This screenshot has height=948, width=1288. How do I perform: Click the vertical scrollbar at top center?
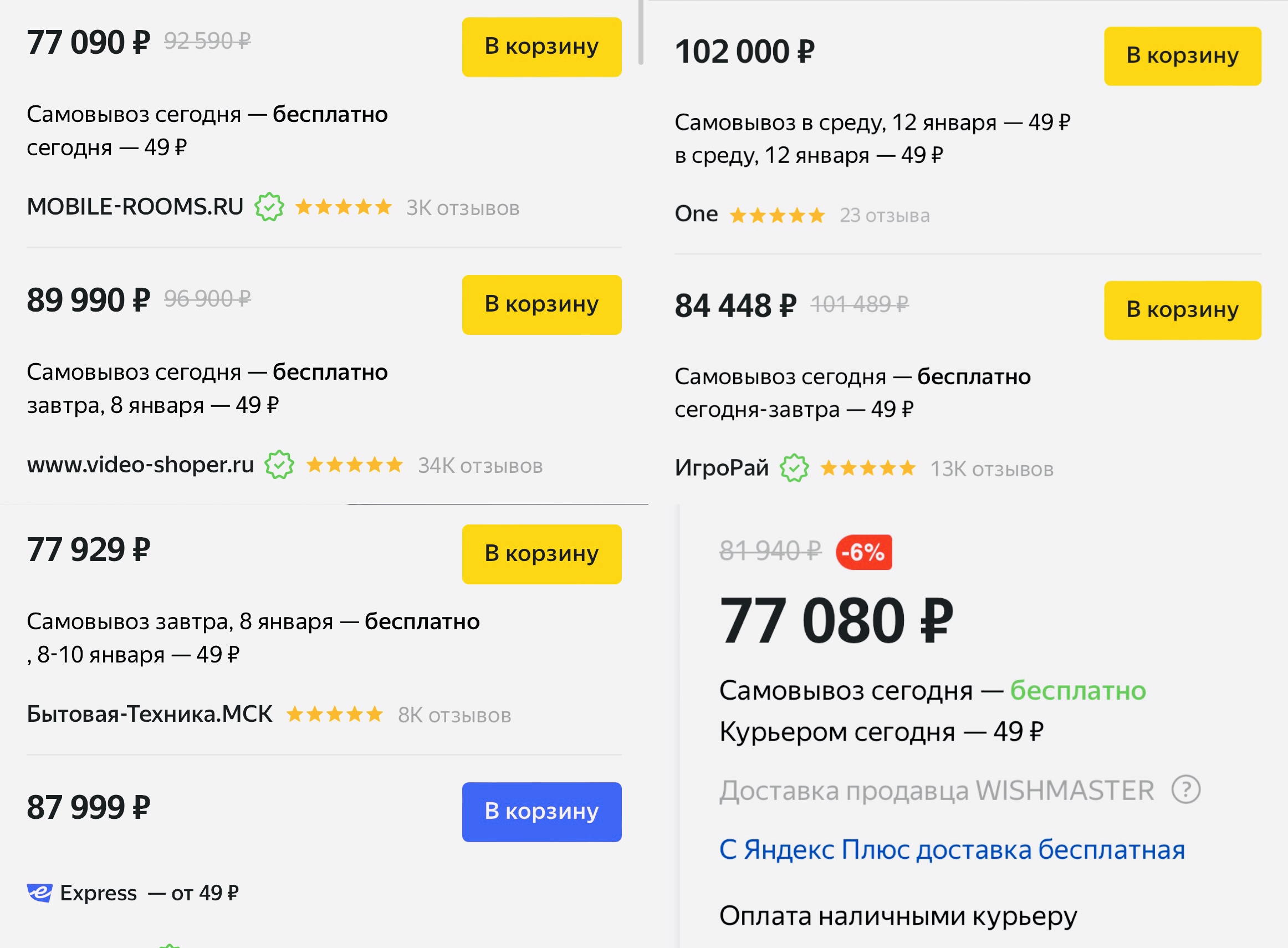[640, 32]
